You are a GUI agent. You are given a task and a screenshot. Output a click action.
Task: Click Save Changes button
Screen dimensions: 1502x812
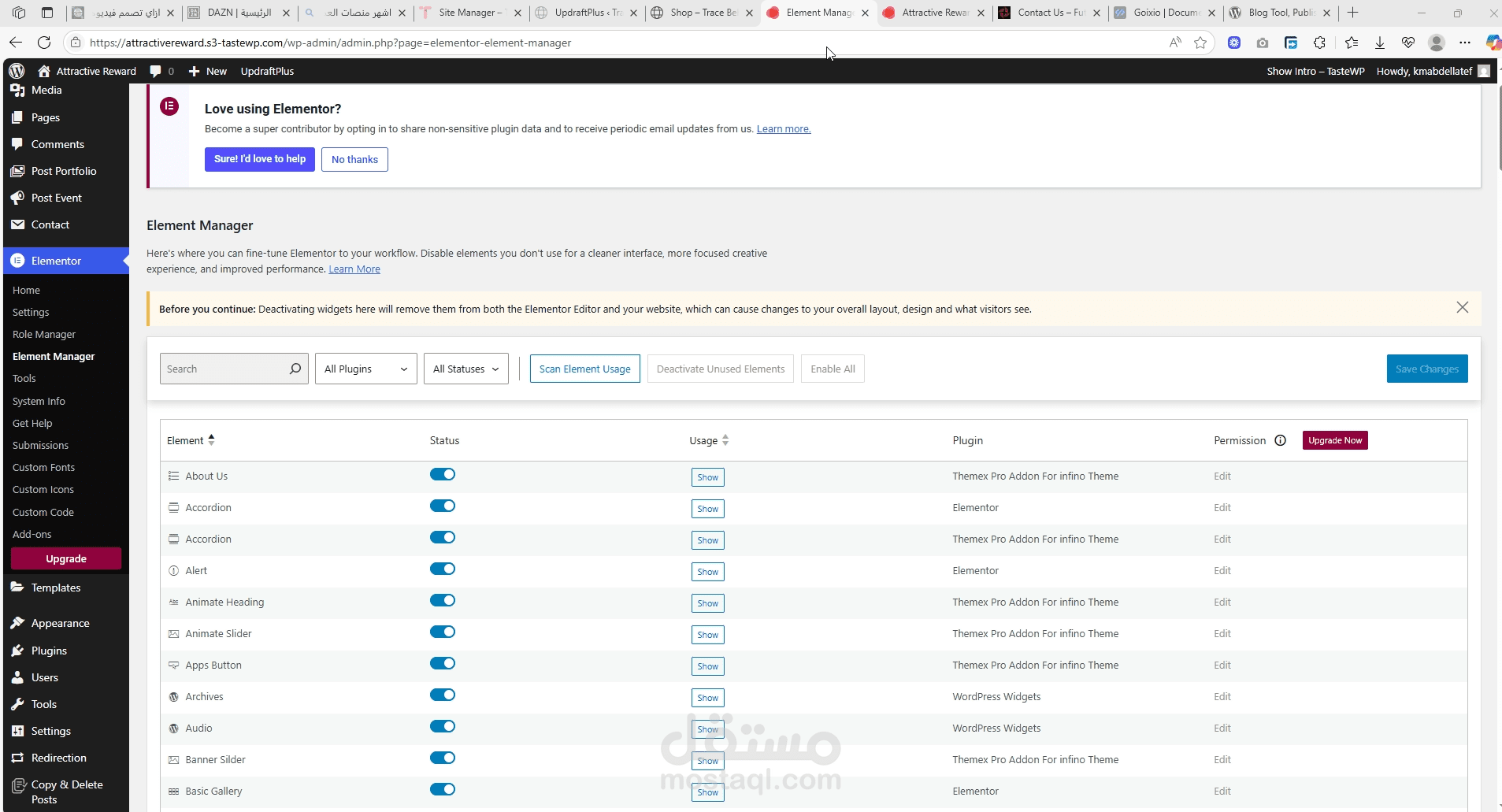[1427, 369]
